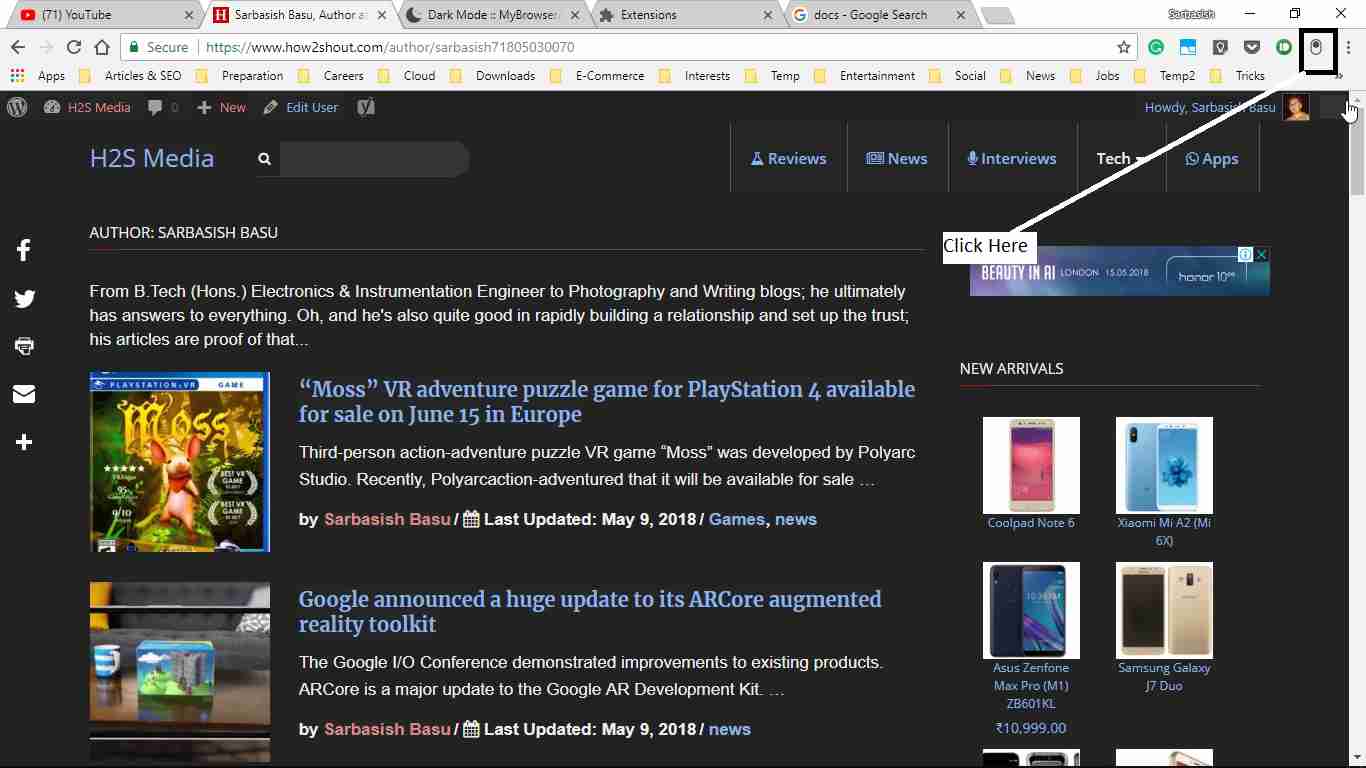Screen dimensions: 1366x768
Task: Click the Pocket extension icon
Action: tap(1252, 47)
